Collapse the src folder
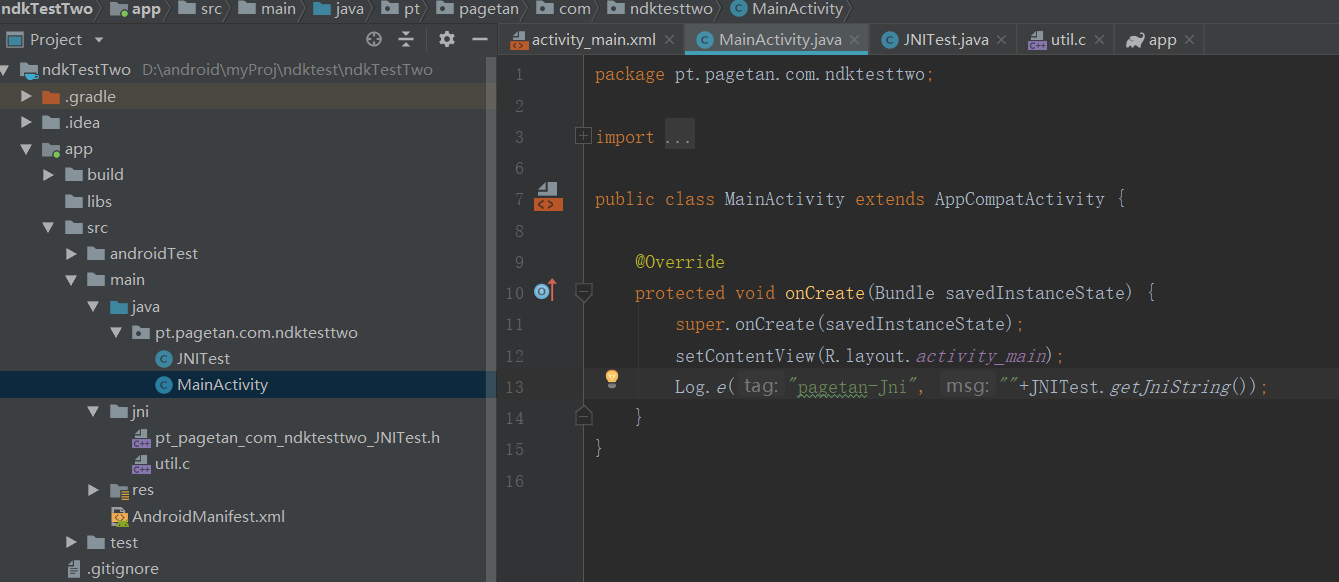Screen dimensions: 1339x582 (49, 228)
